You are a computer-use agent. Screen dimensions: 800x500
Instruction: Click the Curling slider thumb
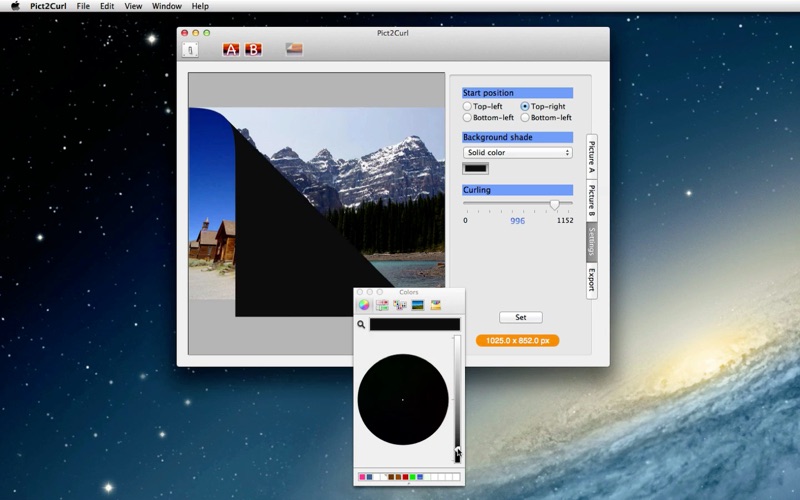[x=555, y=205]
